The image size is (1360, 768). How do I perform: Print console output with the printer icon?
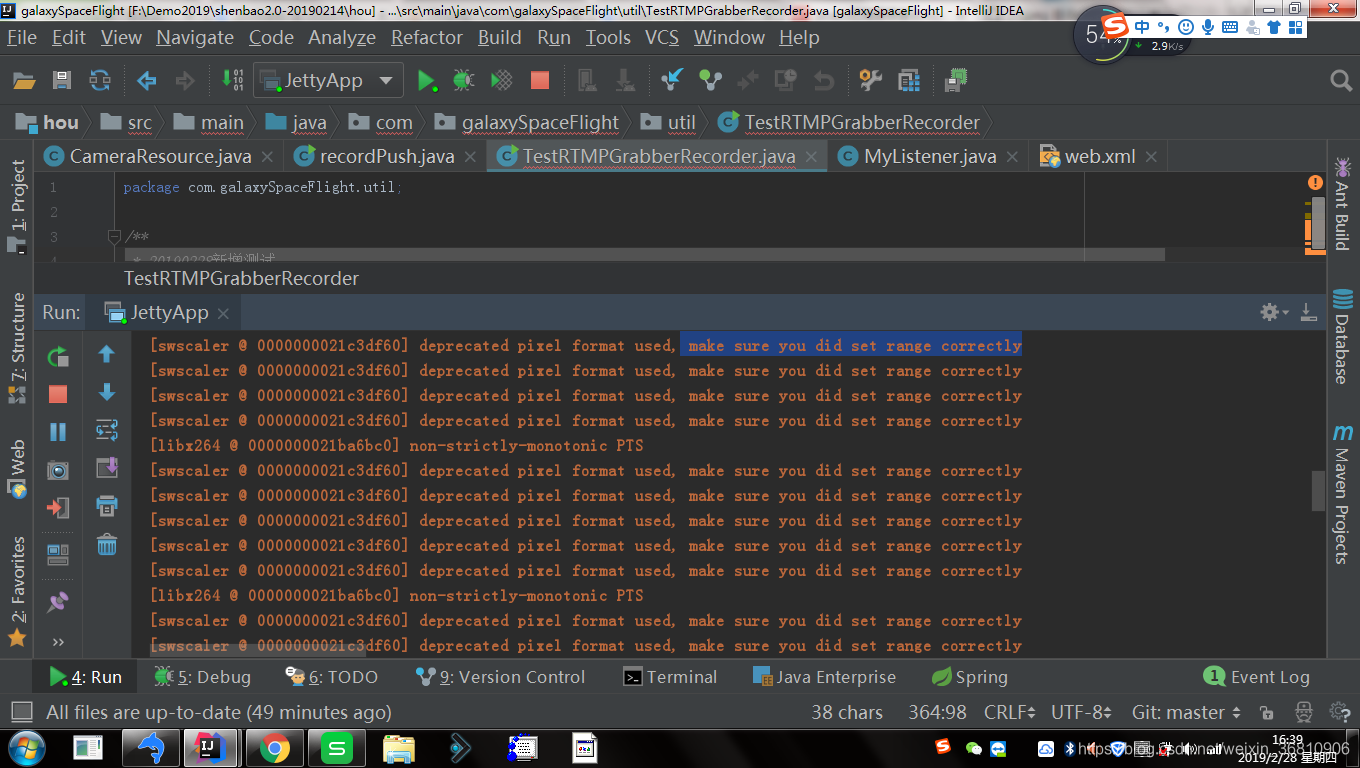pyautogui.click(x=107, y=506)
